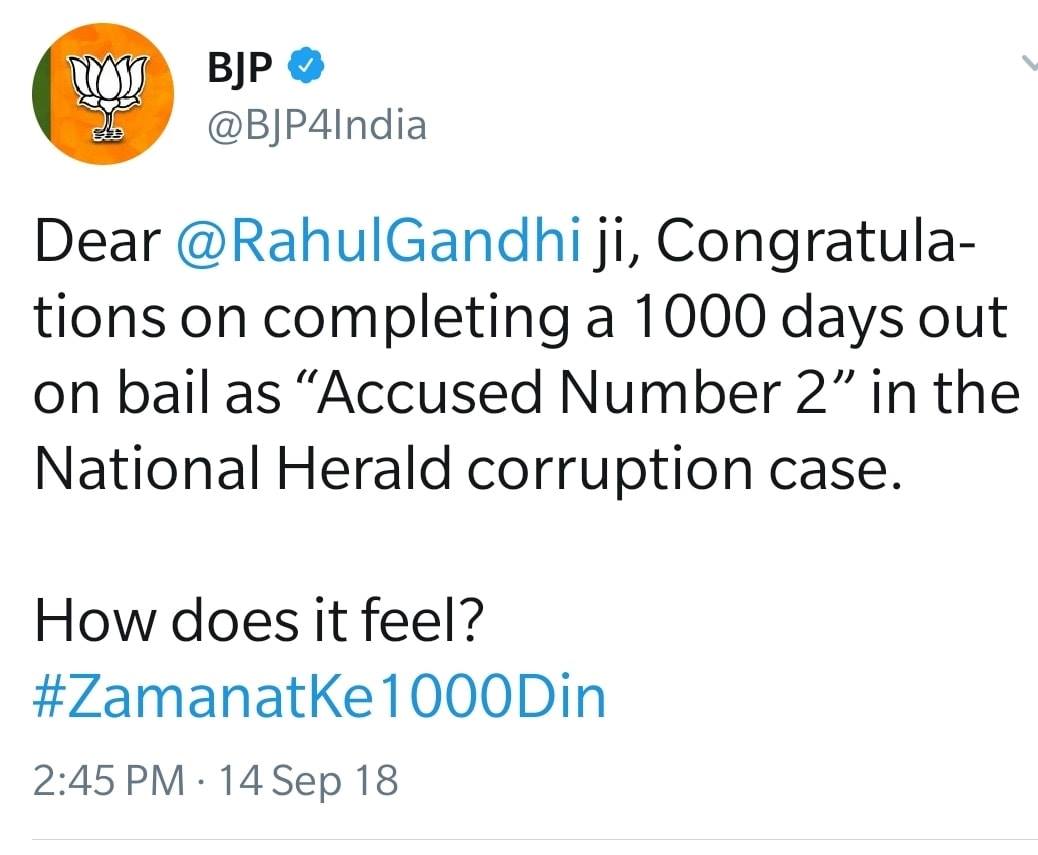1038x855 pixels.
Task: Click the word "Dear" in the tweet
Action: (x=97, y=240)
